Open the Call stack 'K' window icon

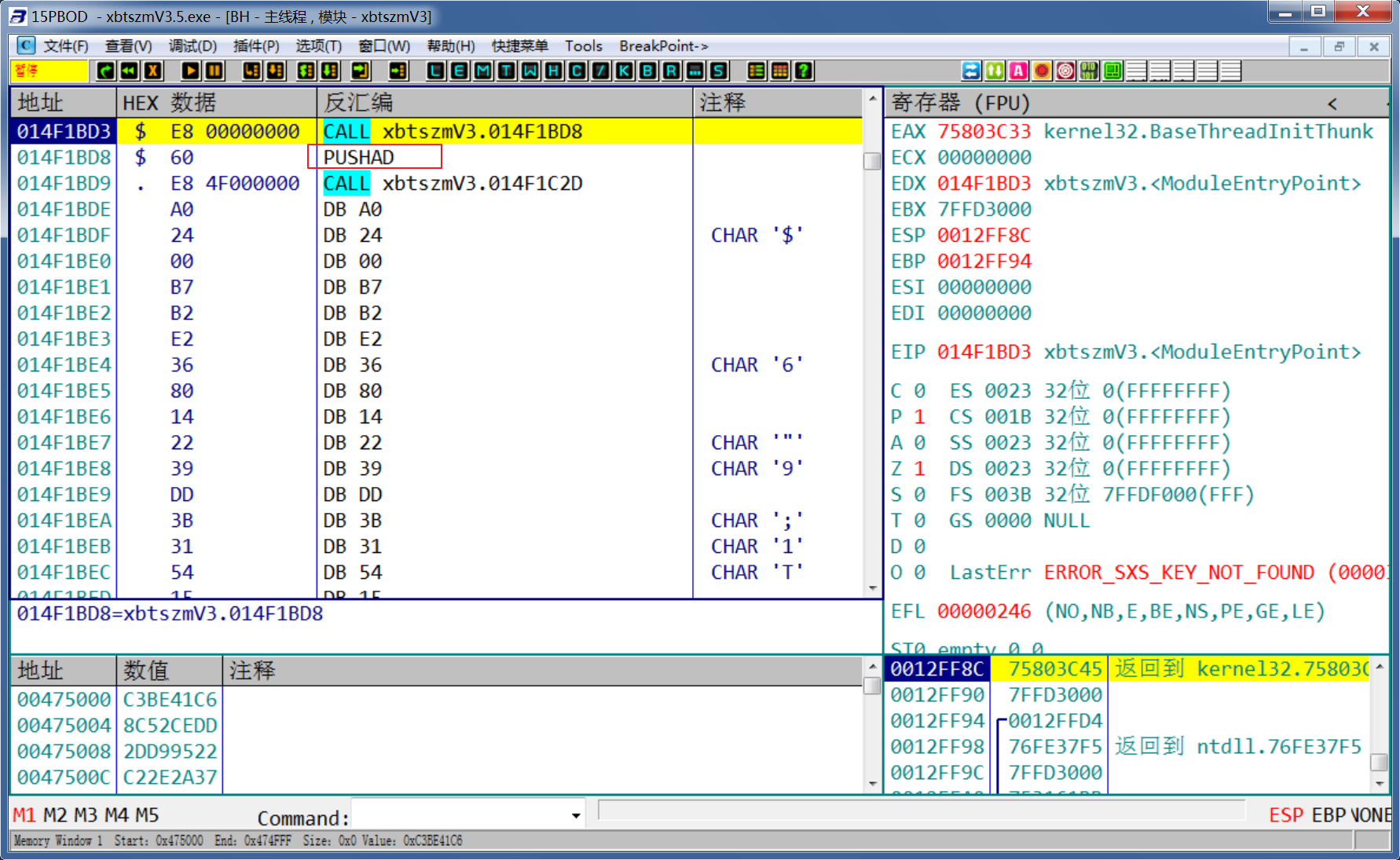tap(624, 71)
